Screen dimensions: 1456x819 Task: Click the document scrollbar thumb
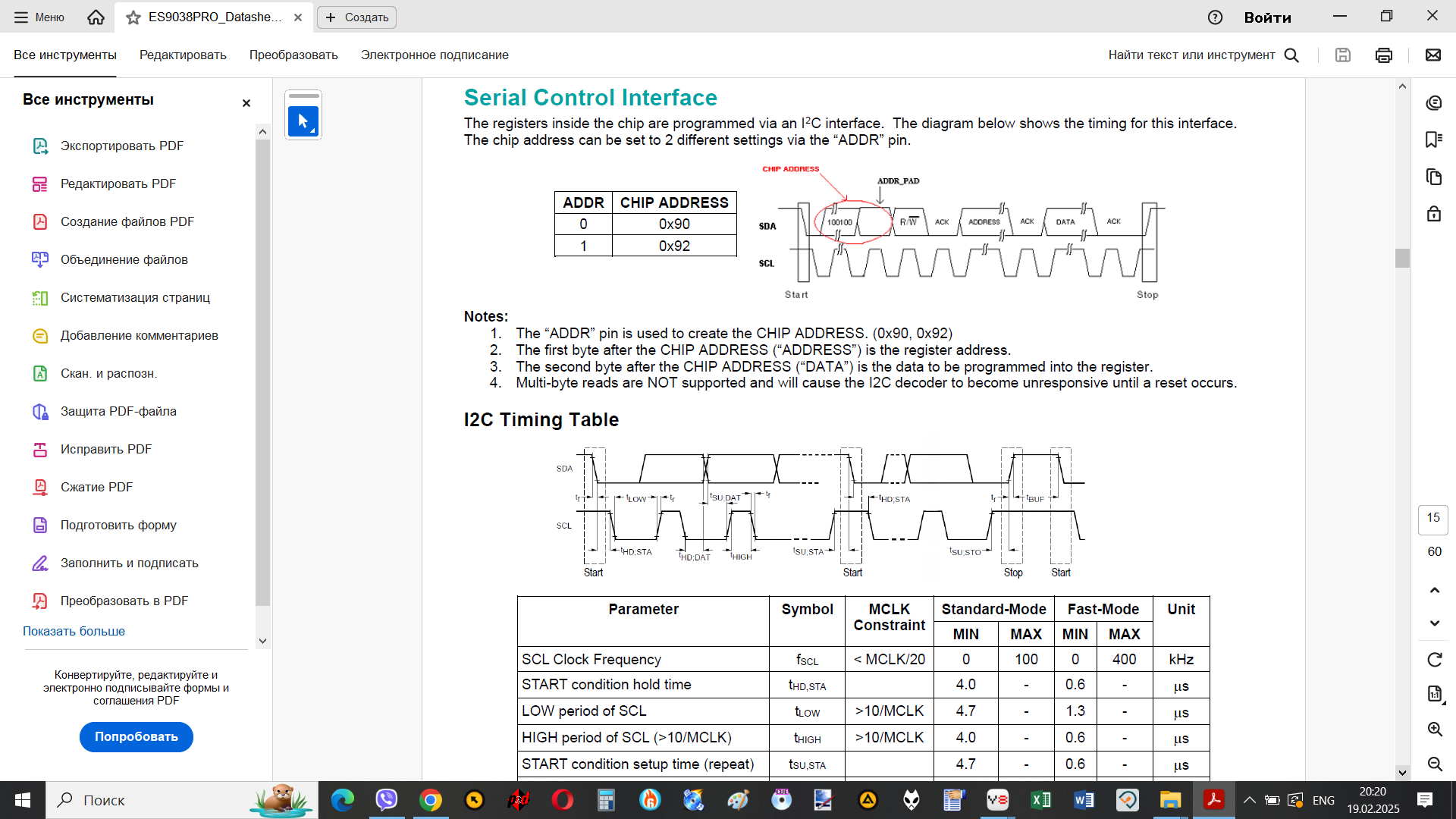[1402, 259]
